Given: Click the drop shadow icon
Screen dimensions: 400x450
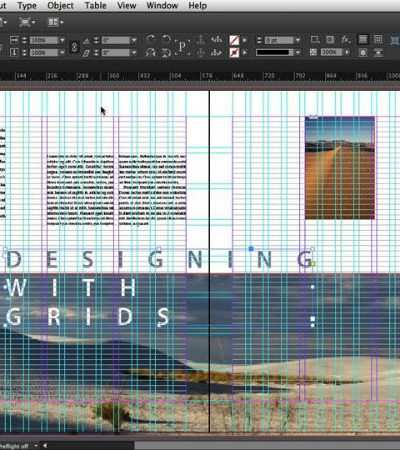Looking at the screenshot, I should coord(315,40).
